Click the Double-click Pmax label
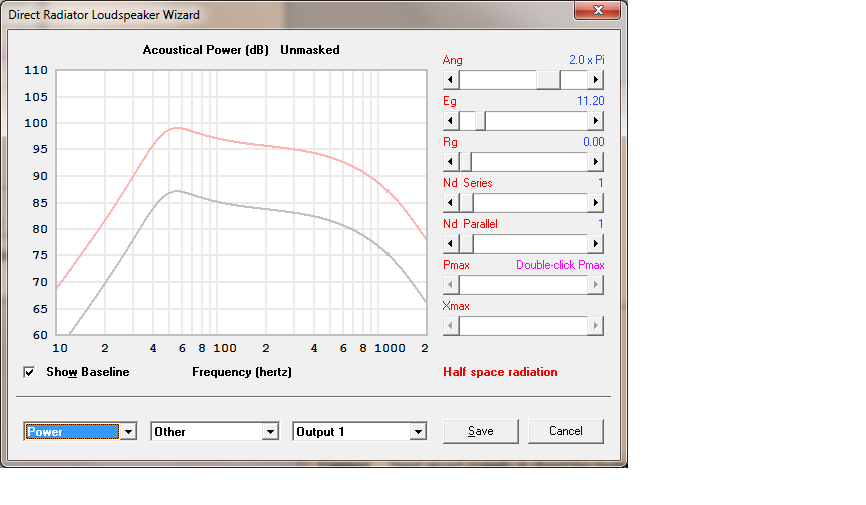866x505 pixels. 560,265
